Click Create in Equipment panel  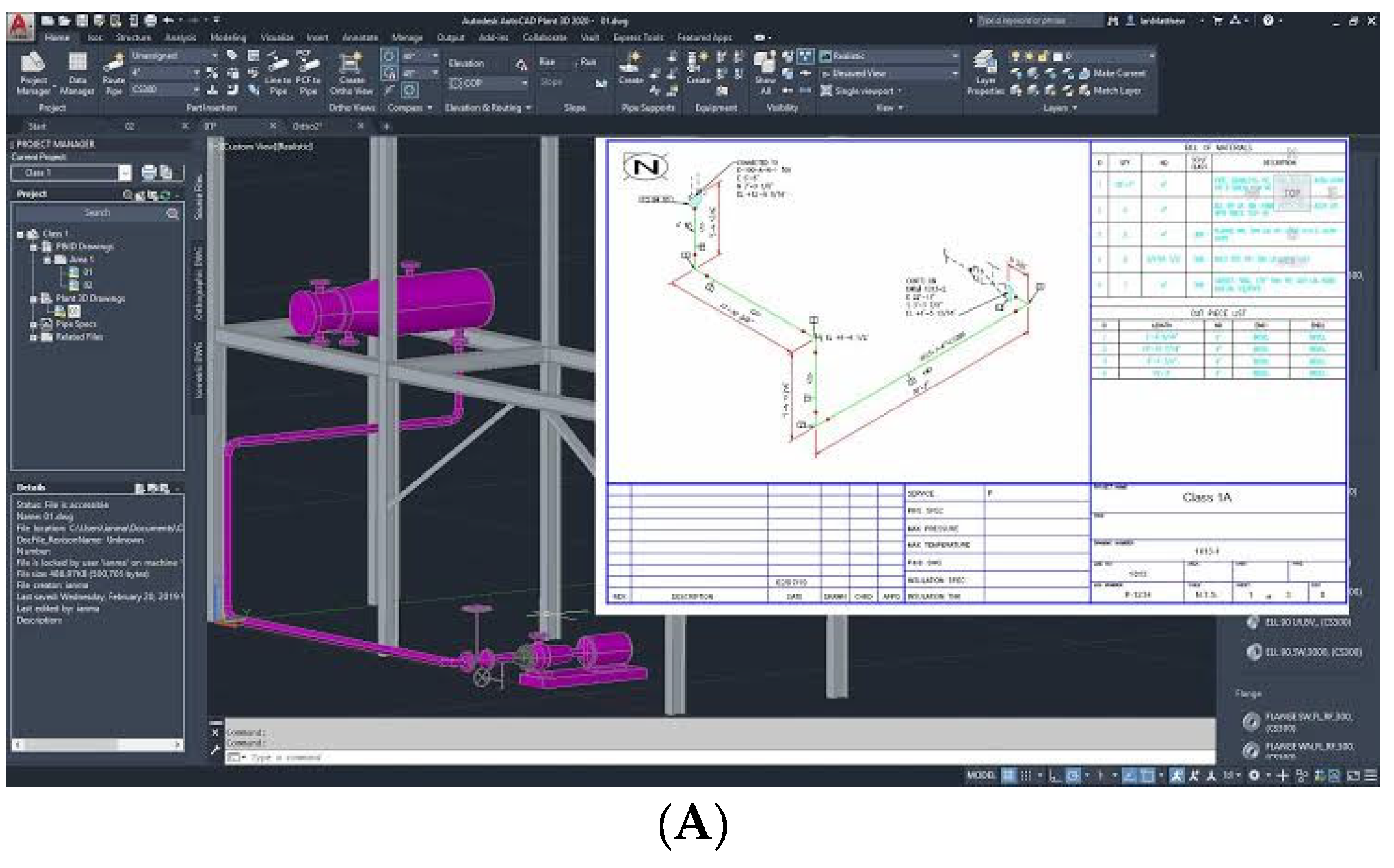point(698,68)
